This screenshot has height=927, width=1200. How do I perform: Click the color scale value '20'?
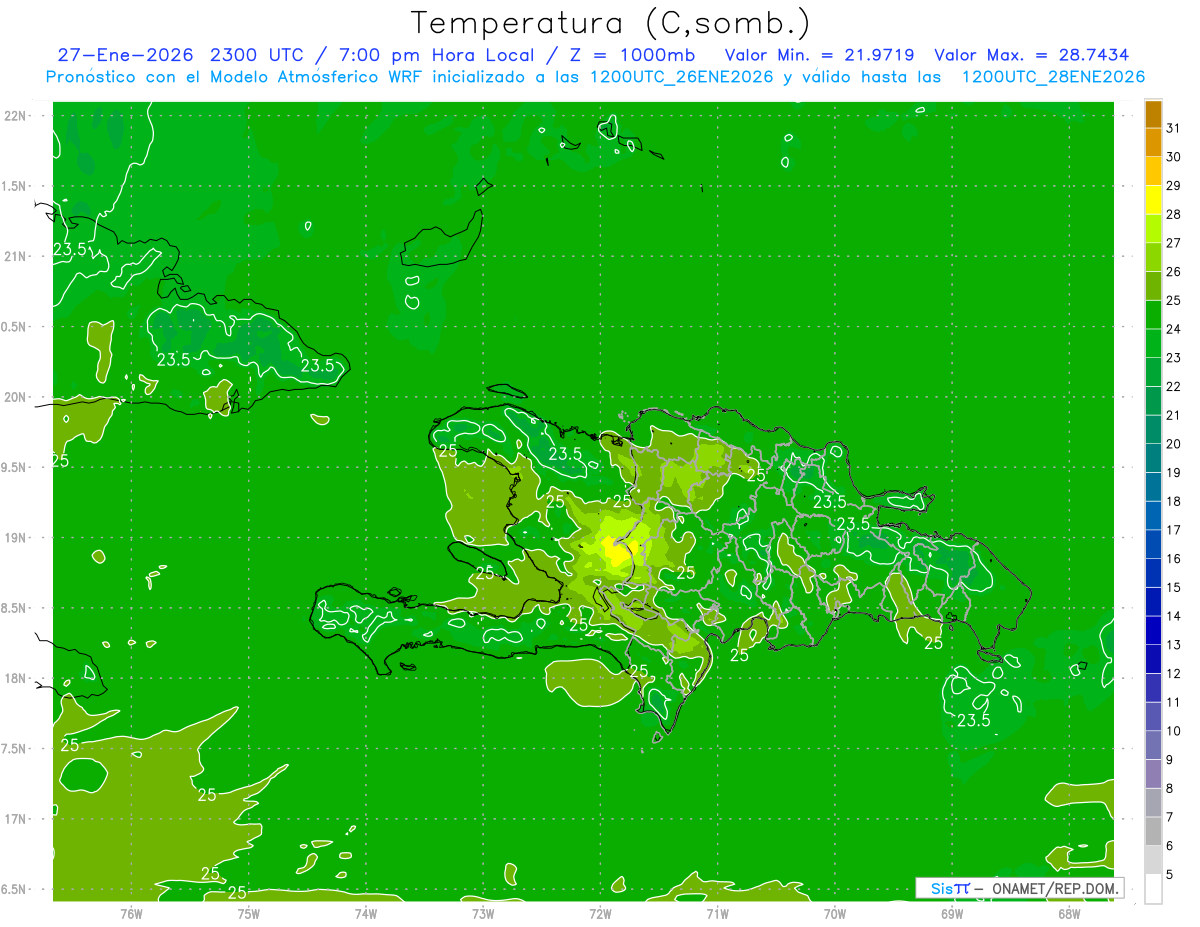click(1174, 444)
